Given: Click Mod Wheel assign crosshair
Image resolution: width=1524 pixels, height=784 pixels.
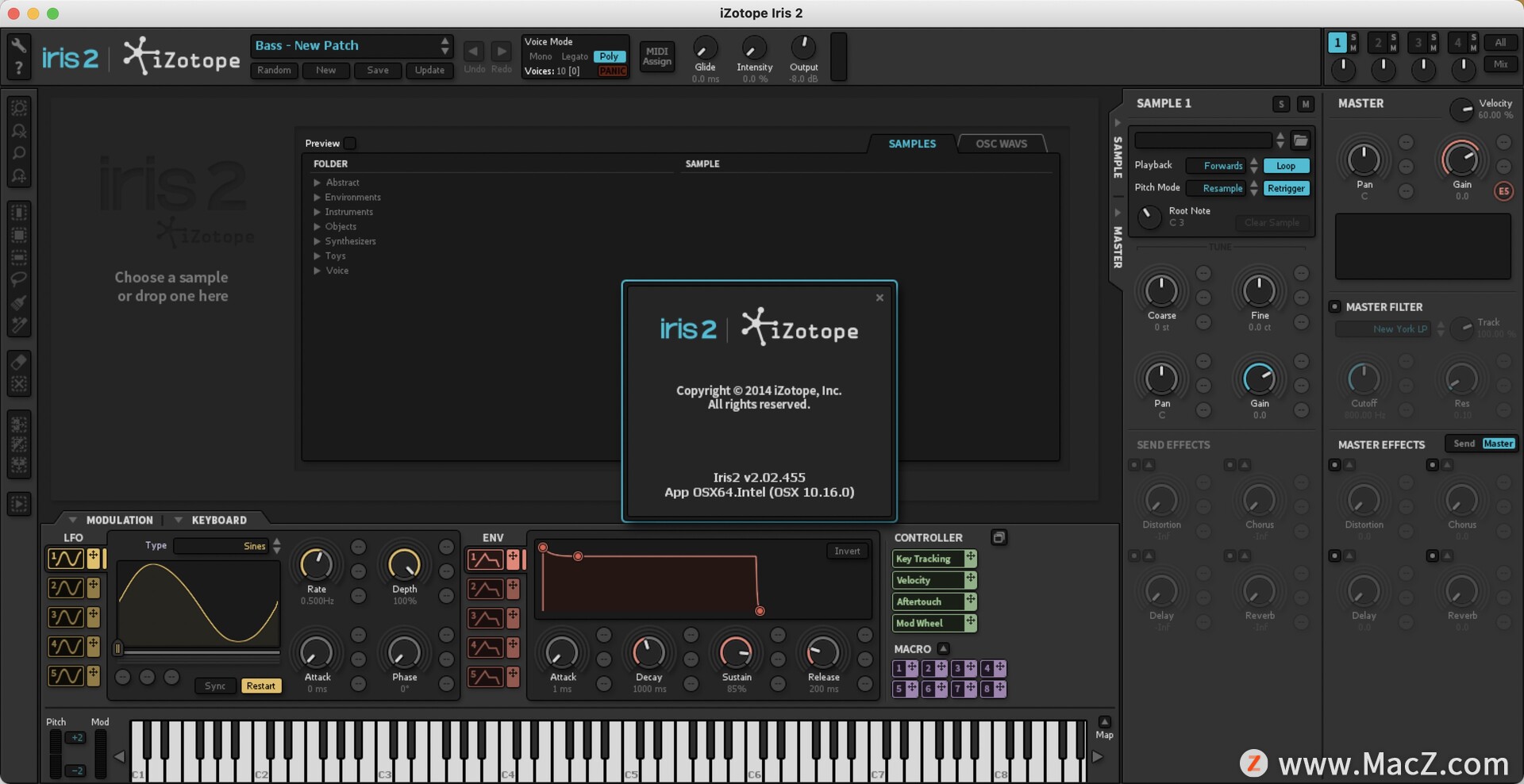Looking at the screenshot, I should (970, 623).
